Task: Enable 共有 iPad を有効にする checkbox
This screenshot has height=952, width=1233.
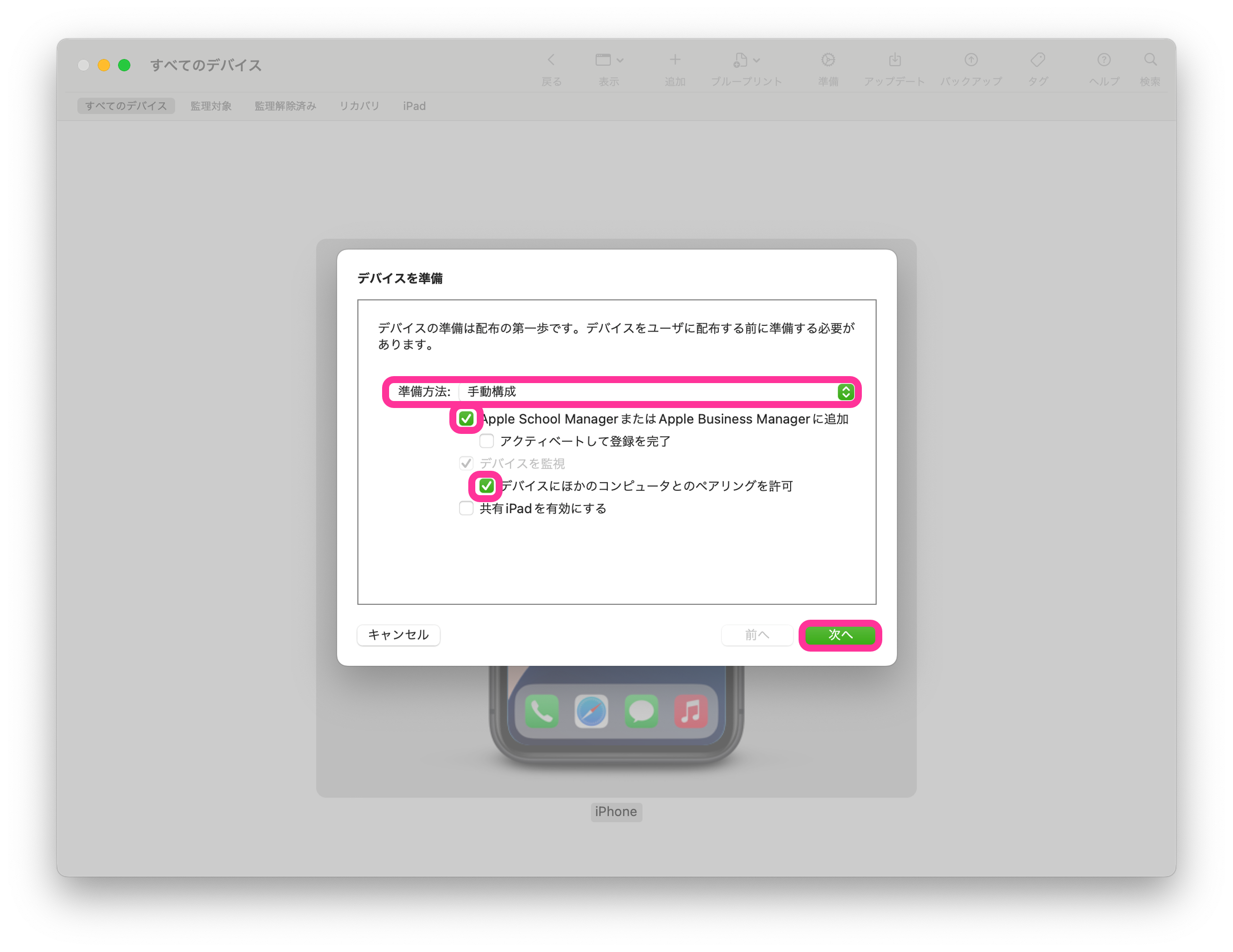Action: coord(466,509)
